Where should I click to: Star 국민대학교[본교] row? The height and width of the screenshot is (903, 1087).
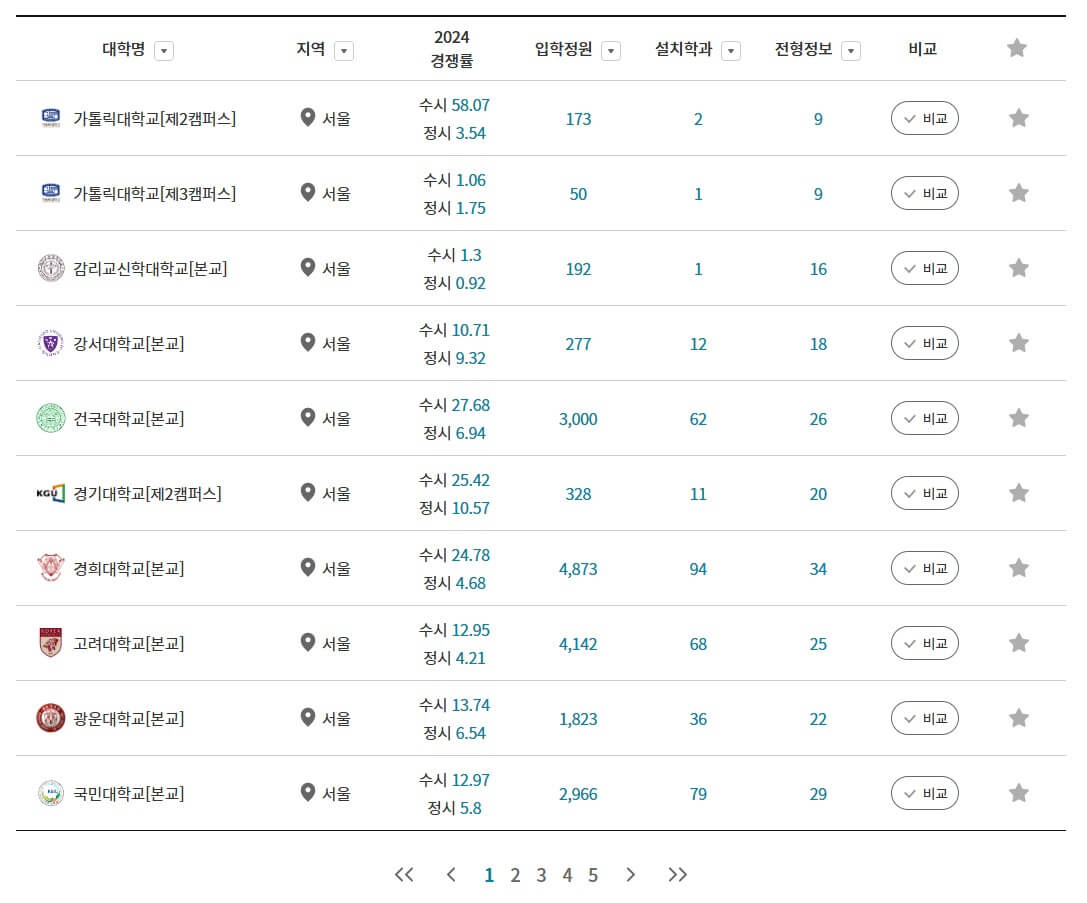[1018, 793]
